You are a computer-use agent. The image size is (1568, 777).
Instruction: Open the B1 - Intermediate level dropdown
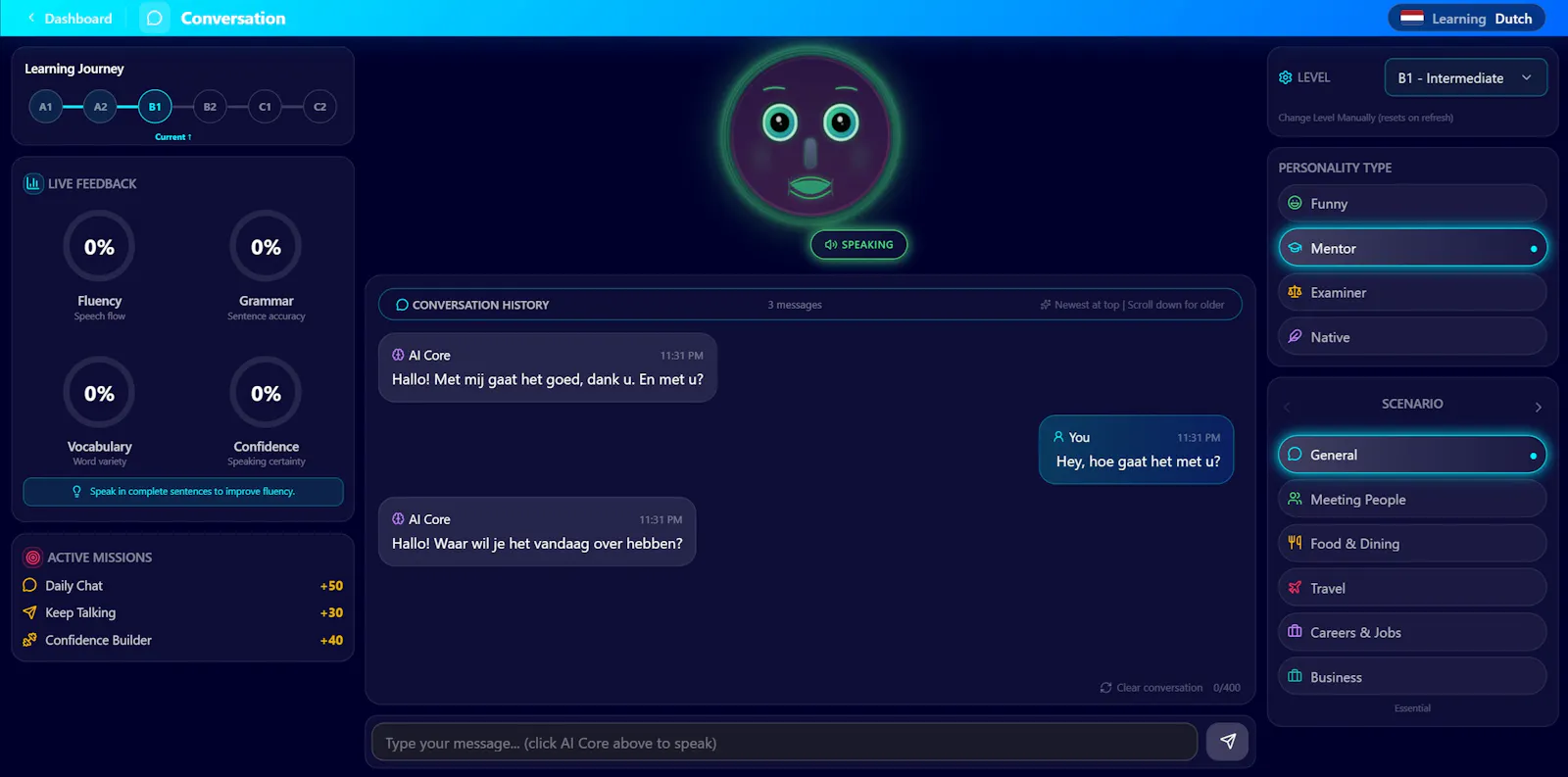(1465, 77)
